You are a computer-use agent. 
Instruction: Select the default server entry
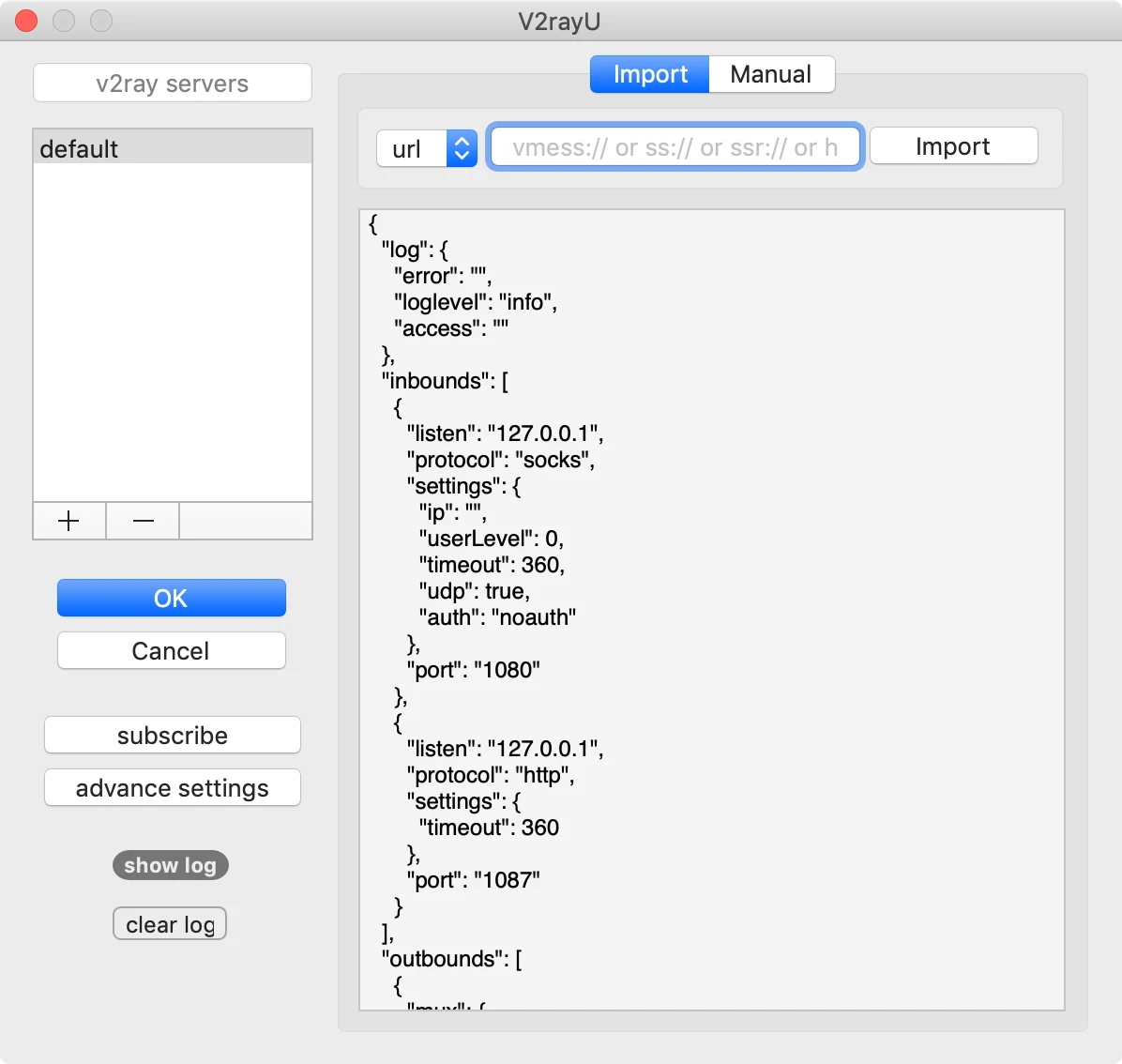[x=173, y=149]
